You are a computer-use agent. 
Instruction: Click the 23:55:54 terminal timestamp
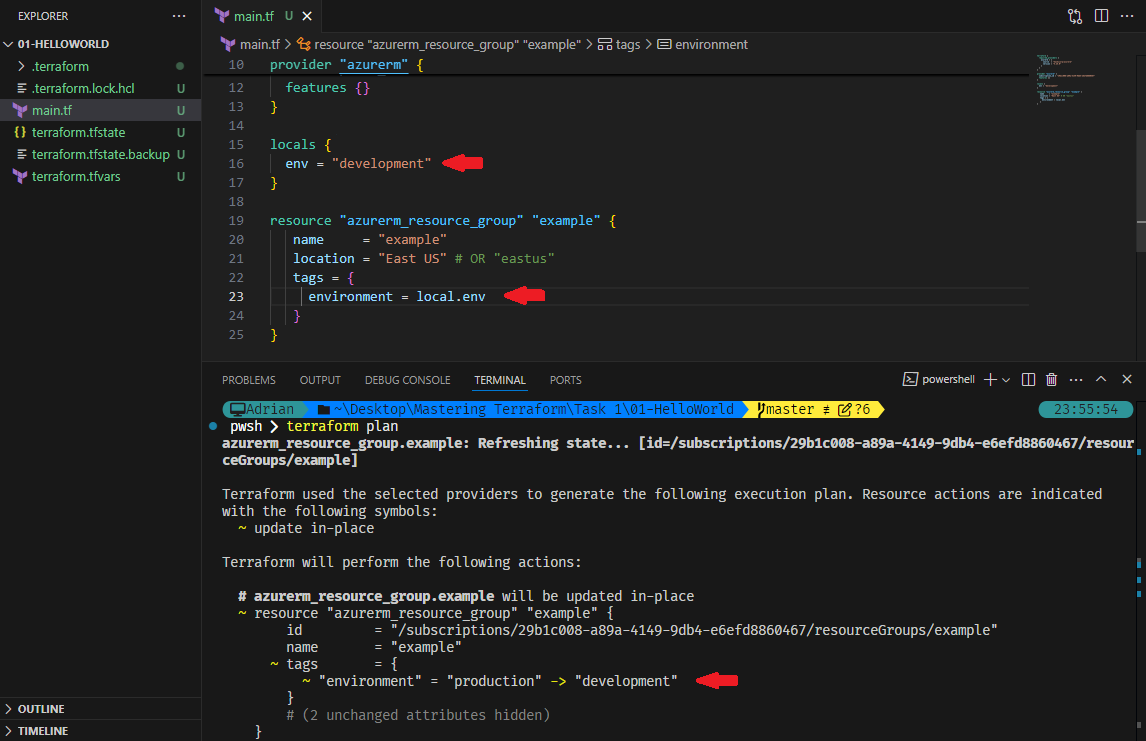(1085, 409)
